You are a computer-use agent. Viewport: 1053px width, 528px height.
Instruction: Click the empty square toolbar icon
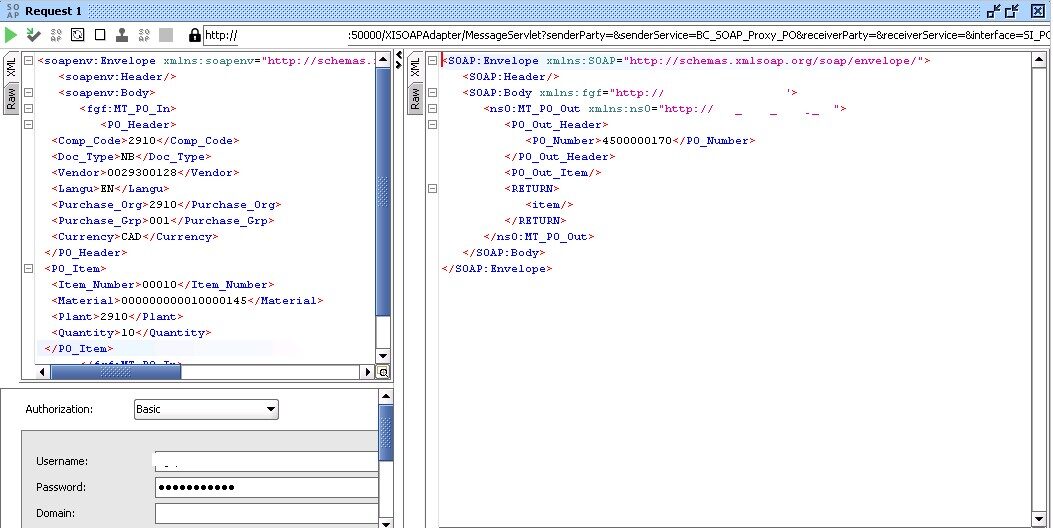(x=99, y=35)
